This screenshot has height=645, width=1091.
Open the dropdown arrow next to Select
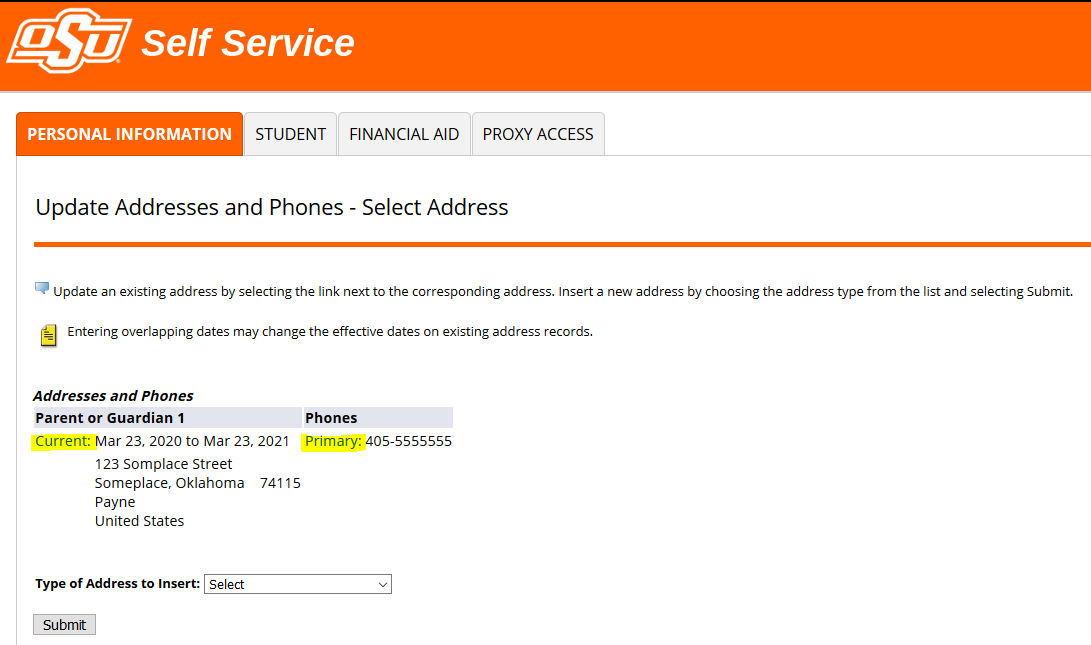coord(381,583)
